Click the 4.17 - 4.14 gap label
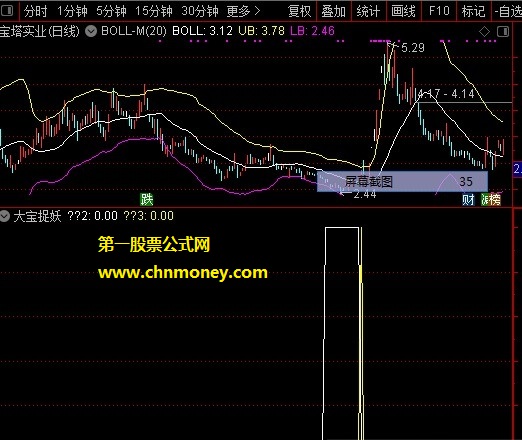 tap(446, 94)
